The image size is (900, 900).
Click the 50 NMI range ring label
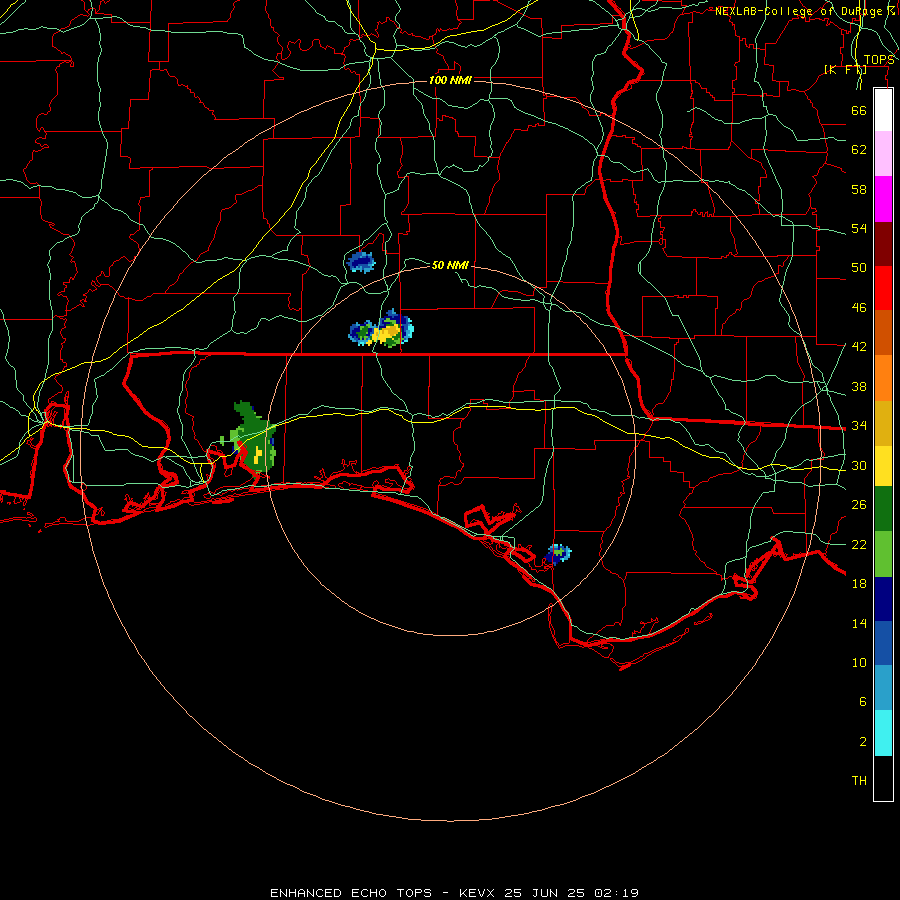[x=450, y=265]
